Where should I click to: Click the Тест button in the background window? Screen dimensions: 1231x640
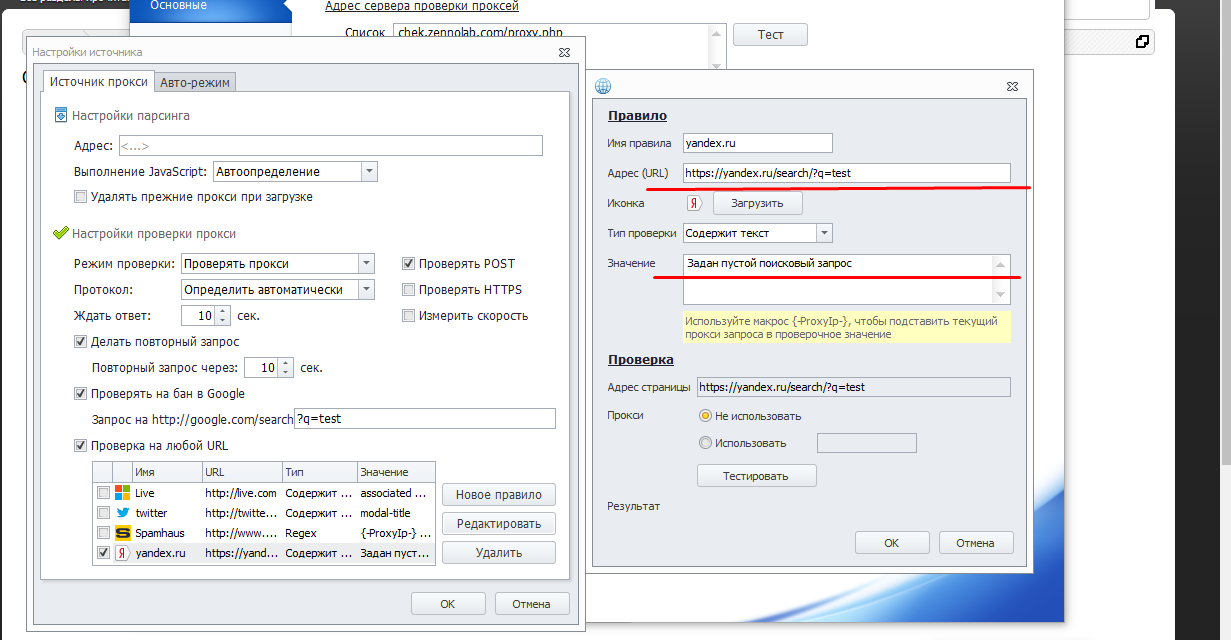770,34
